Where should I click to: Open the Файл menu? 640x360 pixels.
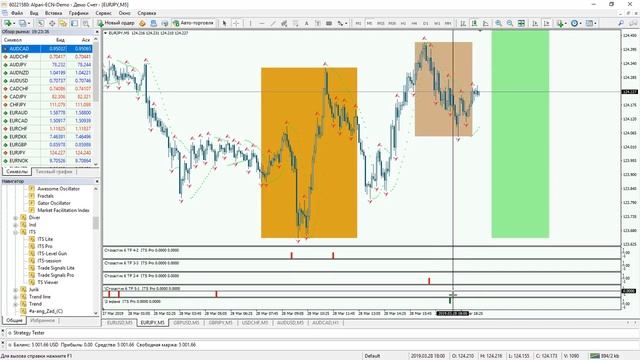(x=17, y=13)
